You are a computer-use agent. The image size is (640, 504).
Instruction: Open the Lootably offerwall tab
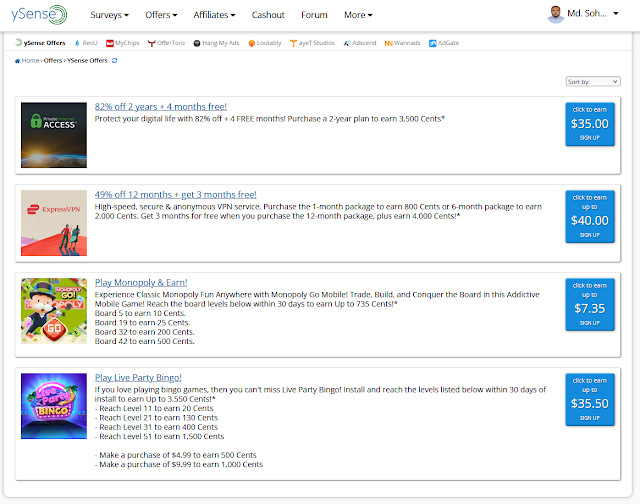(264, 43)
